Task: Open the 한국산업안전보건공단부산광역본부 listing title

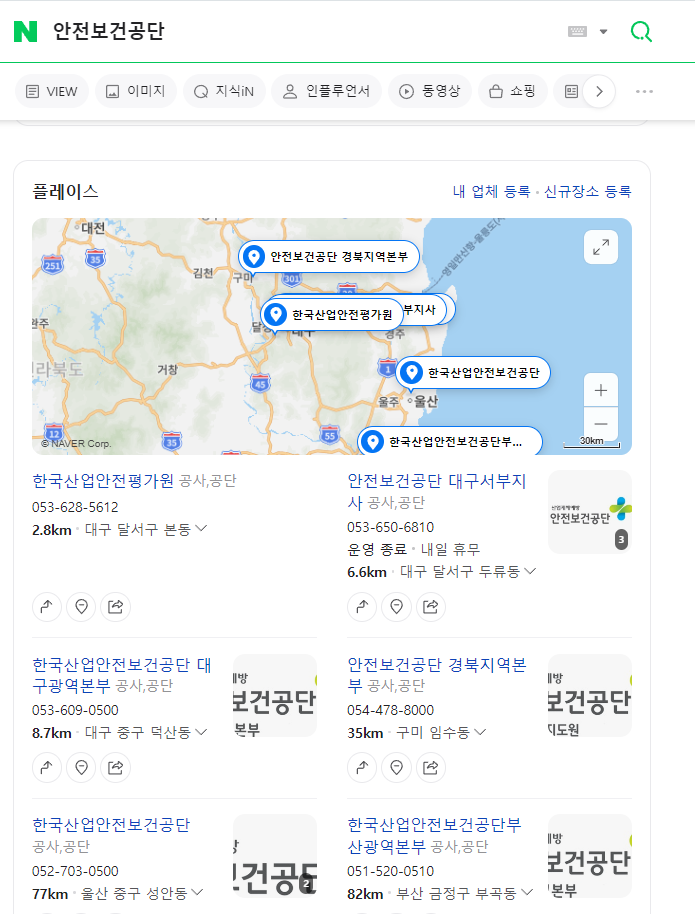Action: coord(434,835)
